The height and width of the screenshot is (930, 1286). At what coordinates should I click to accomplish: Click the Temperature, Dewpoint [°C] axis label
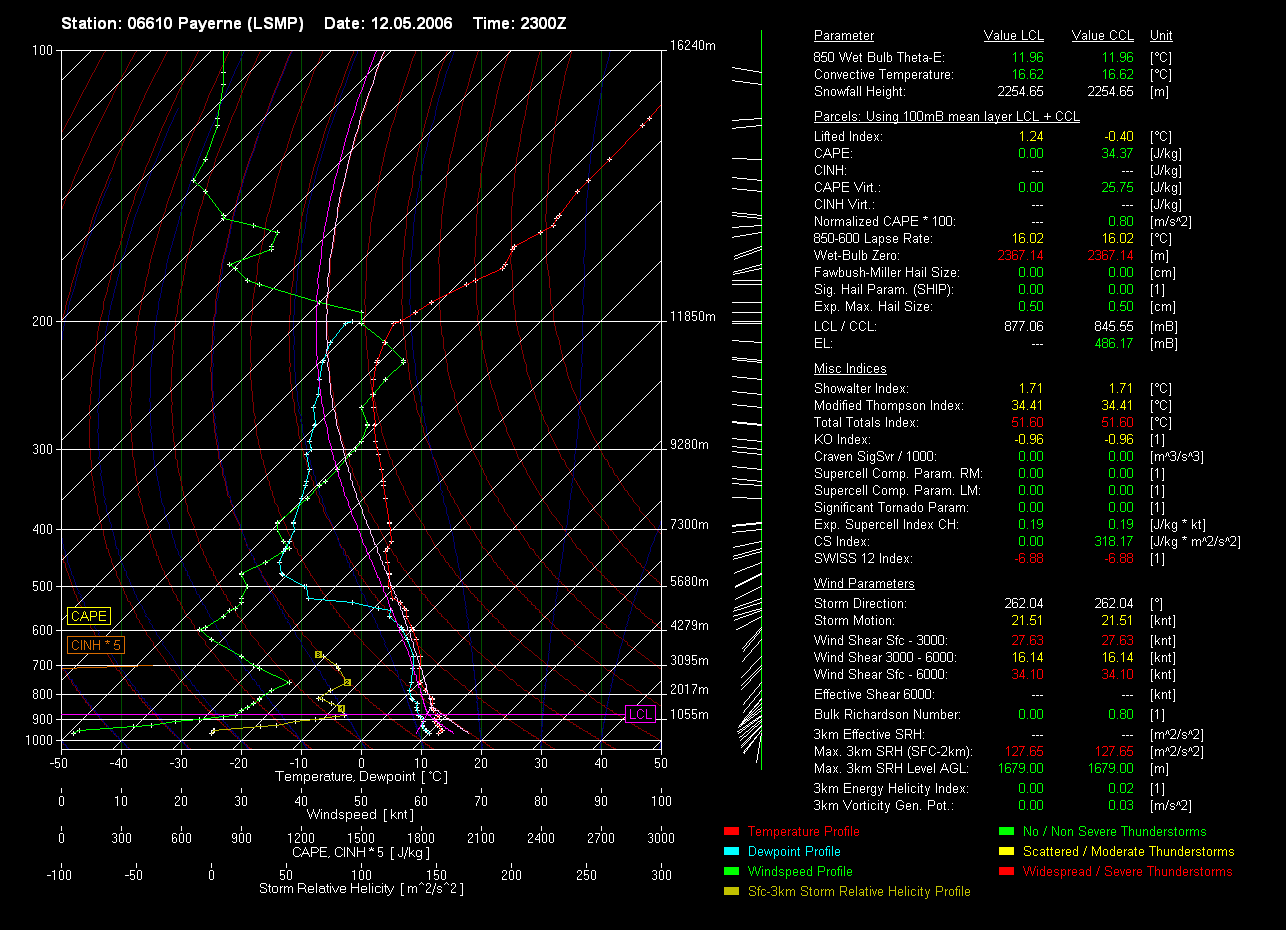tap(360, 777)
